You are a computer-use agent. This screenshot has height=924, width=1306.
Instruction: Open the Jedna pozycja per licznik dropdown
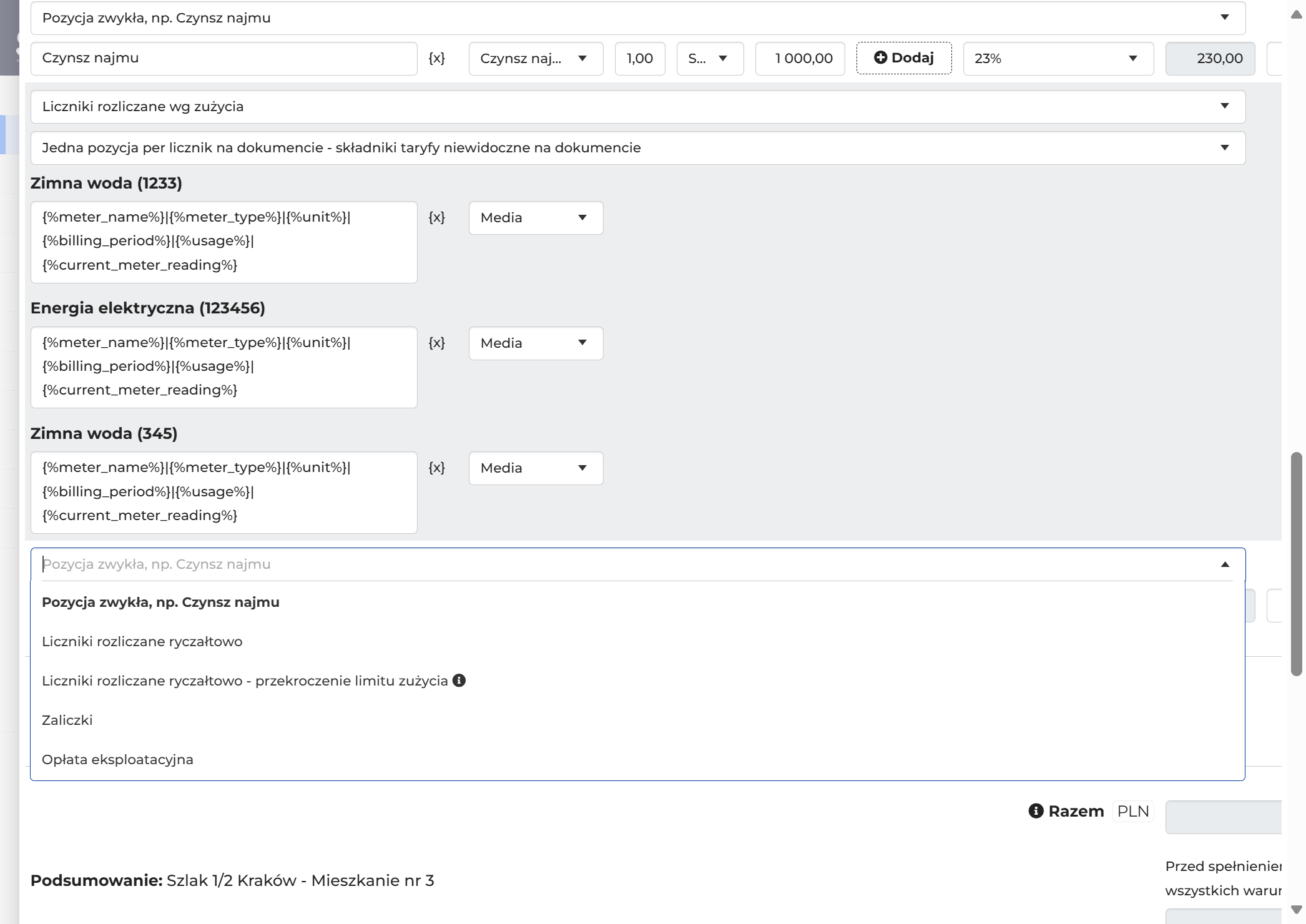point(637,148)
